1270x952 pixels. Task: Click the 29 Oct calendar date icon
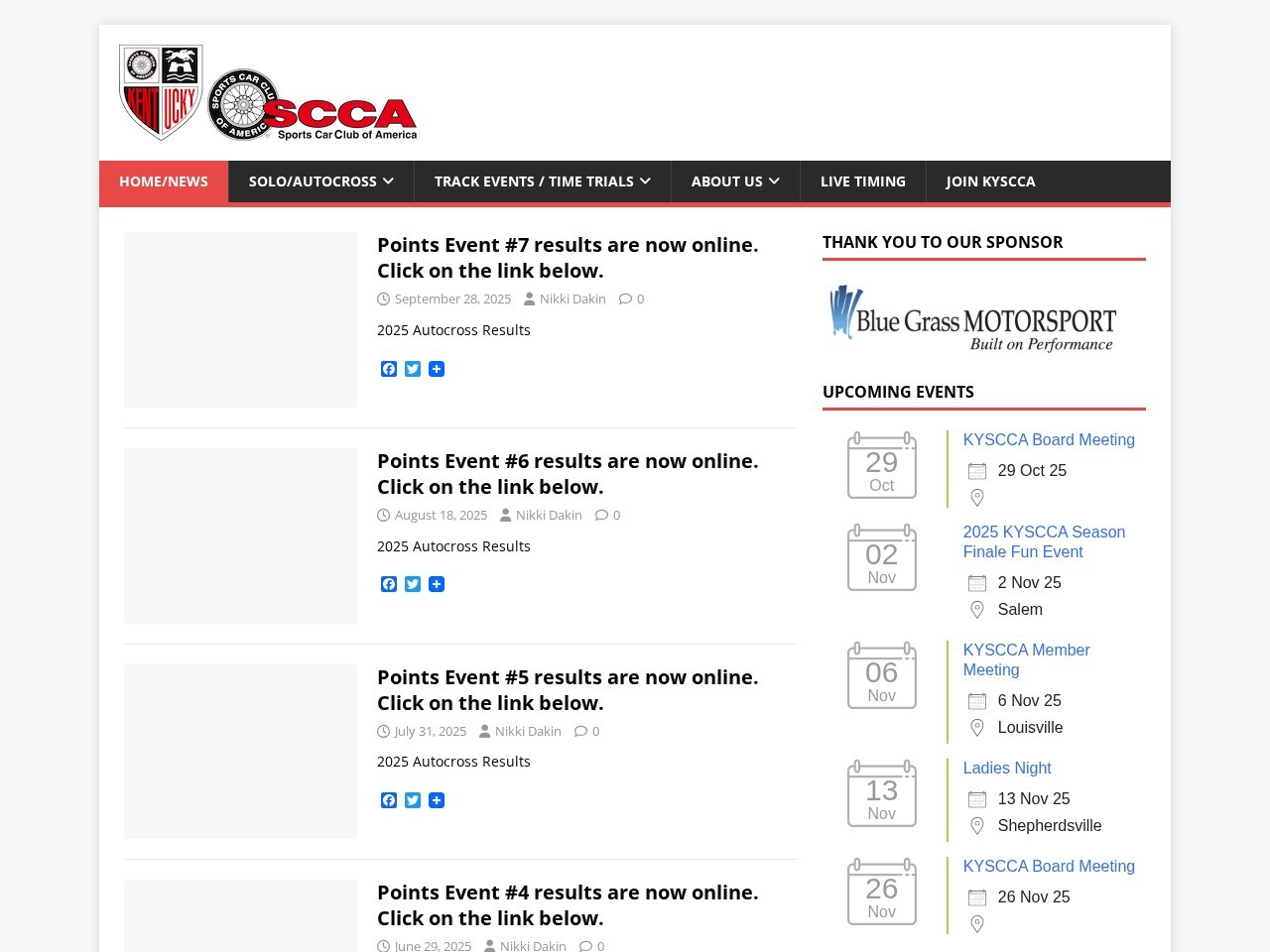click(881, 466)
